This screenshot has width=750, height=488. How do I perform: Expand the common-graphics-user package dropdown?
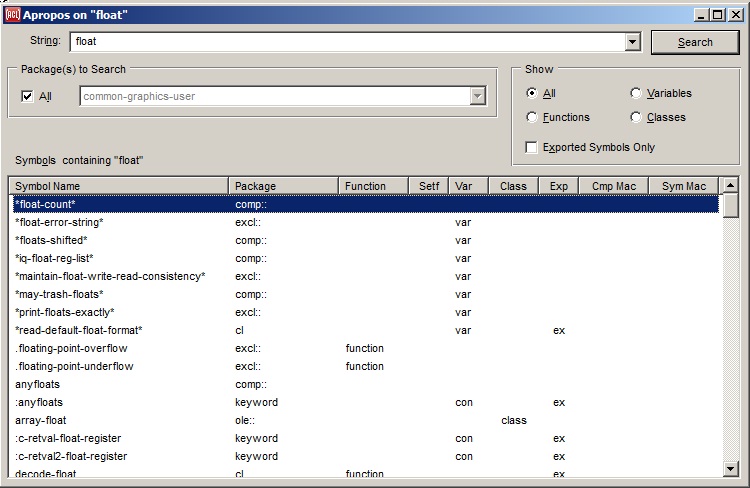tap(478, 96)
